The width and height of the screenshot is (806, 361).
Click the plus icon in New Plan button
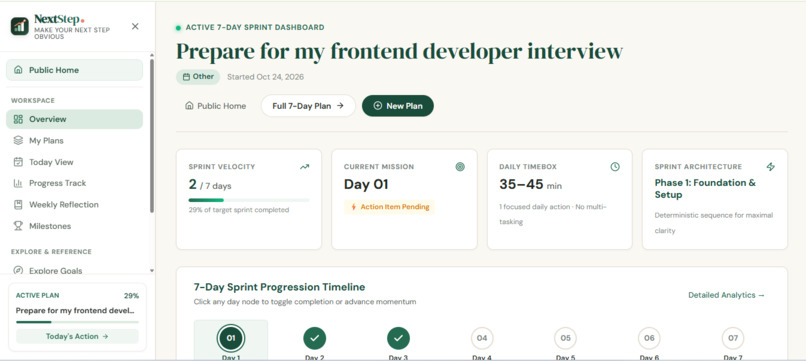378,106
